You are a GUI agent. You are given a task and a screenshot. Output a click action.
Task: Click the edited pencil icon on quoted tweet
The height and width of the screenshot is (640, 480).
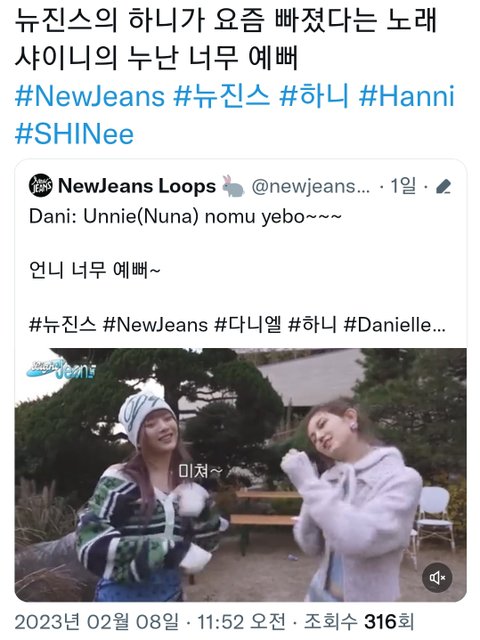coord(444,187)
